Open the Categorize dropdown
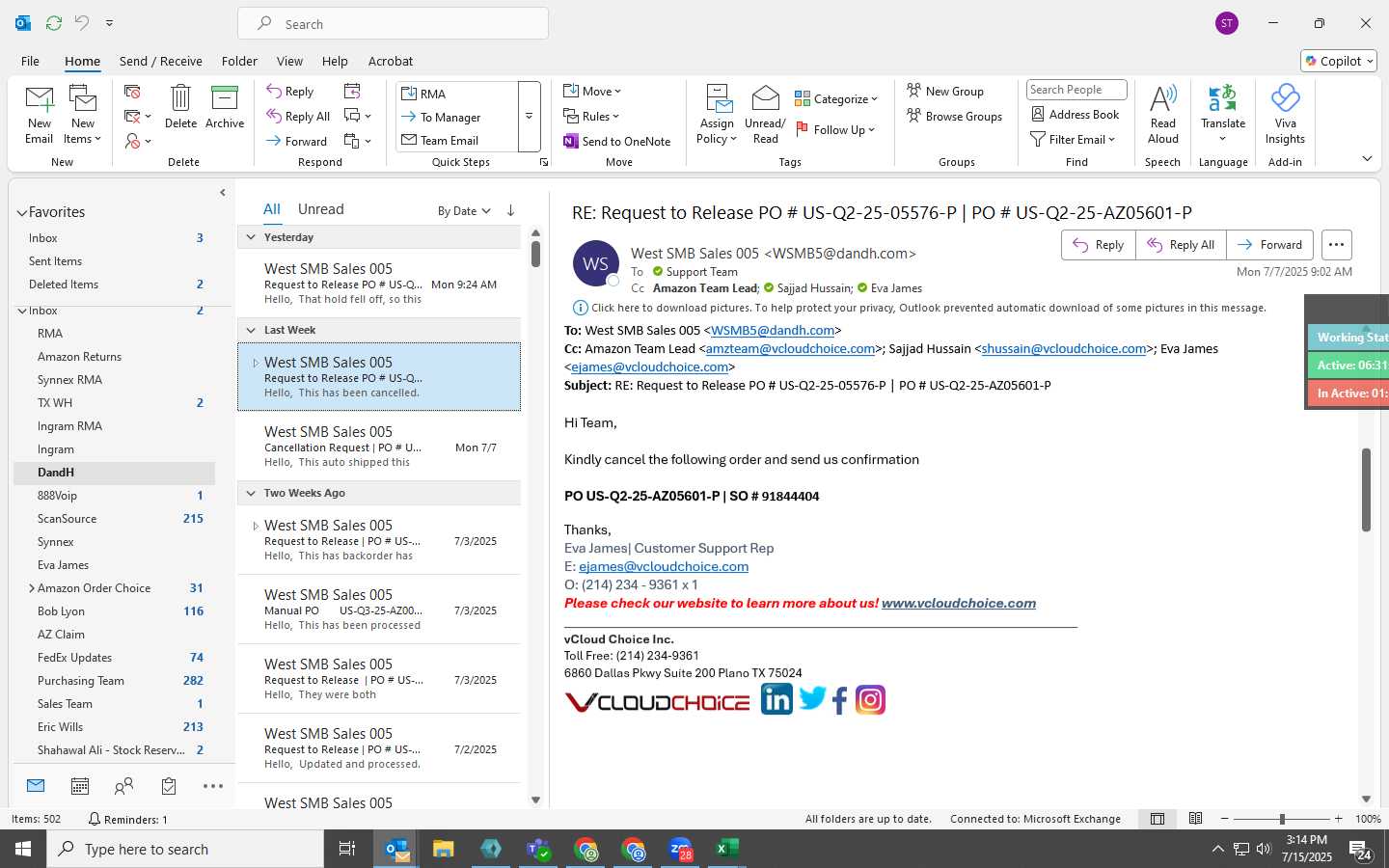The height and width of the screenshot is (868, 1389). [x=836, y=99]
